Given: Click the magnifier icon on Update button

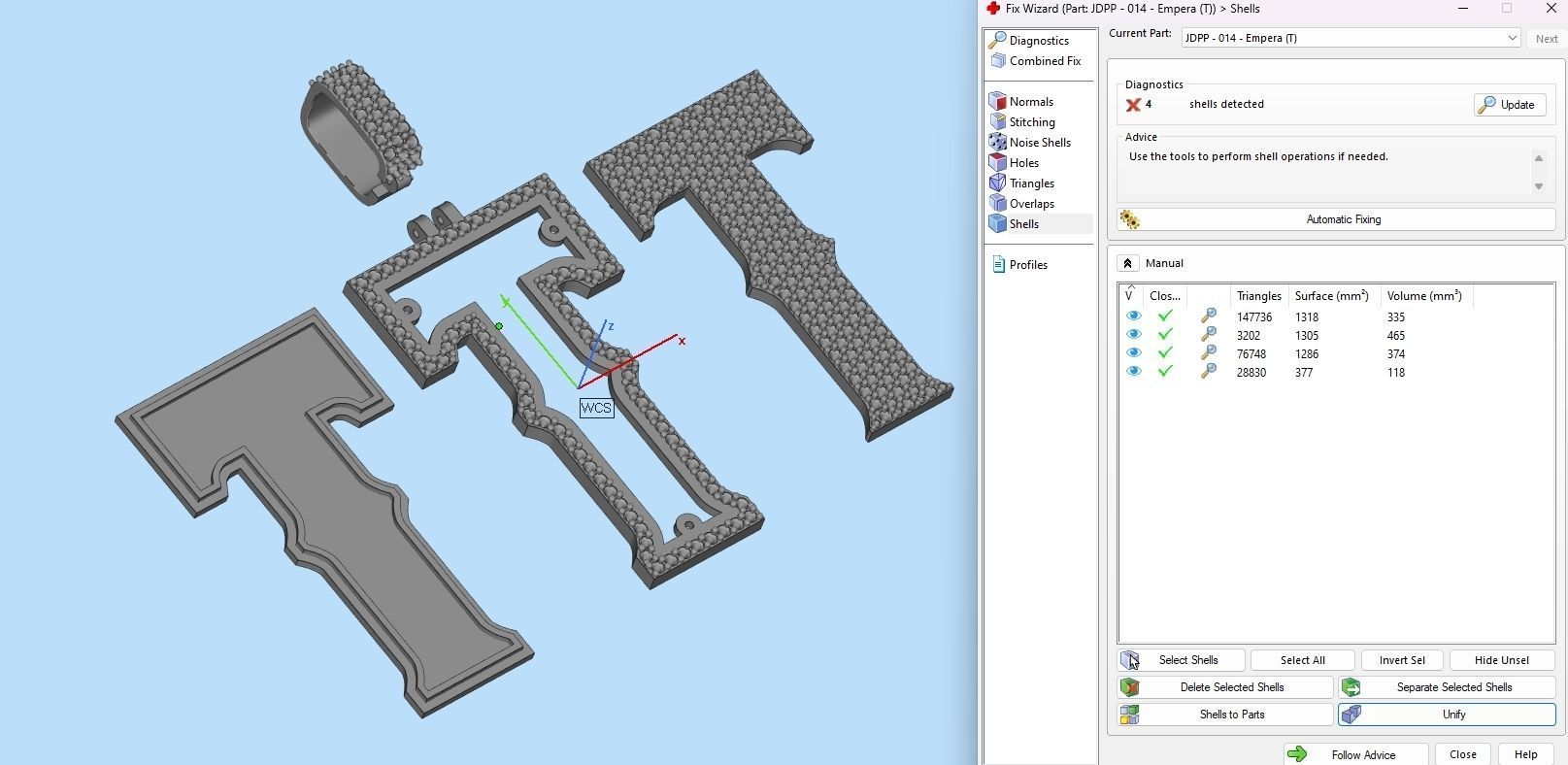Looking at the screenshot, I should [x=1487, y=105].
